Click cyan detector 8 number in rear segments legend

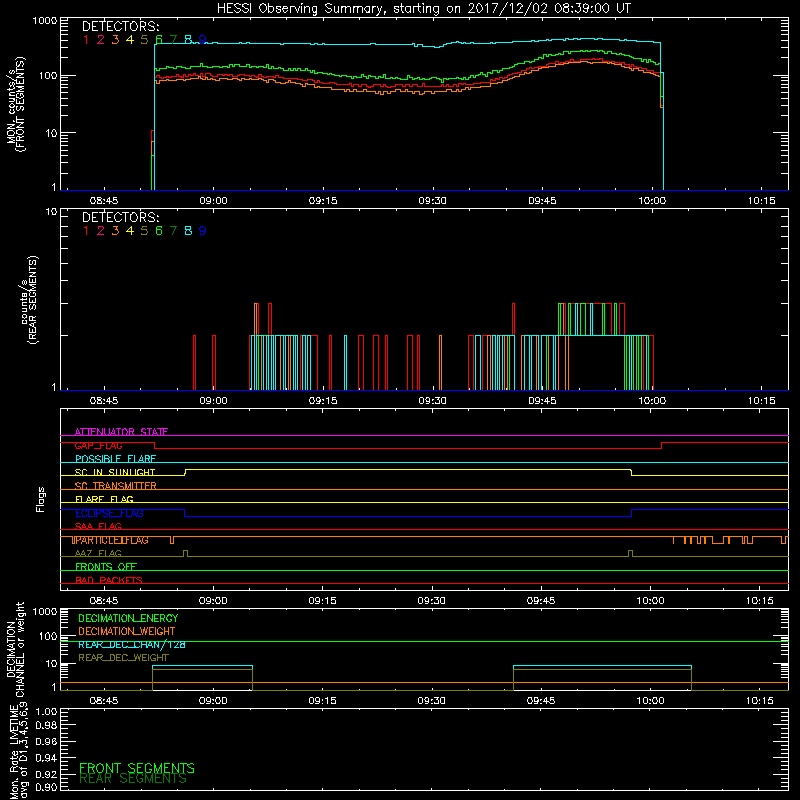coord(188,231)
